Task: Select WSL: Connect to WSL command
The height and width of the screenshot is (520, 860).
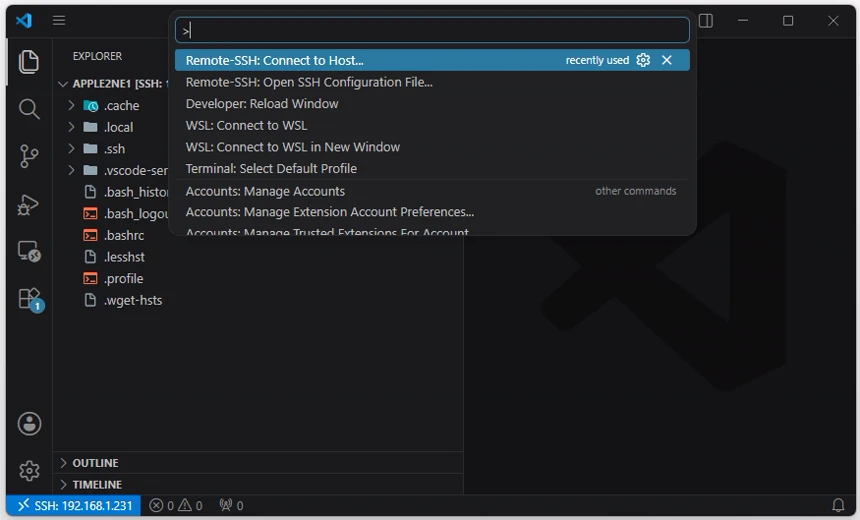Action: [432, 125]
